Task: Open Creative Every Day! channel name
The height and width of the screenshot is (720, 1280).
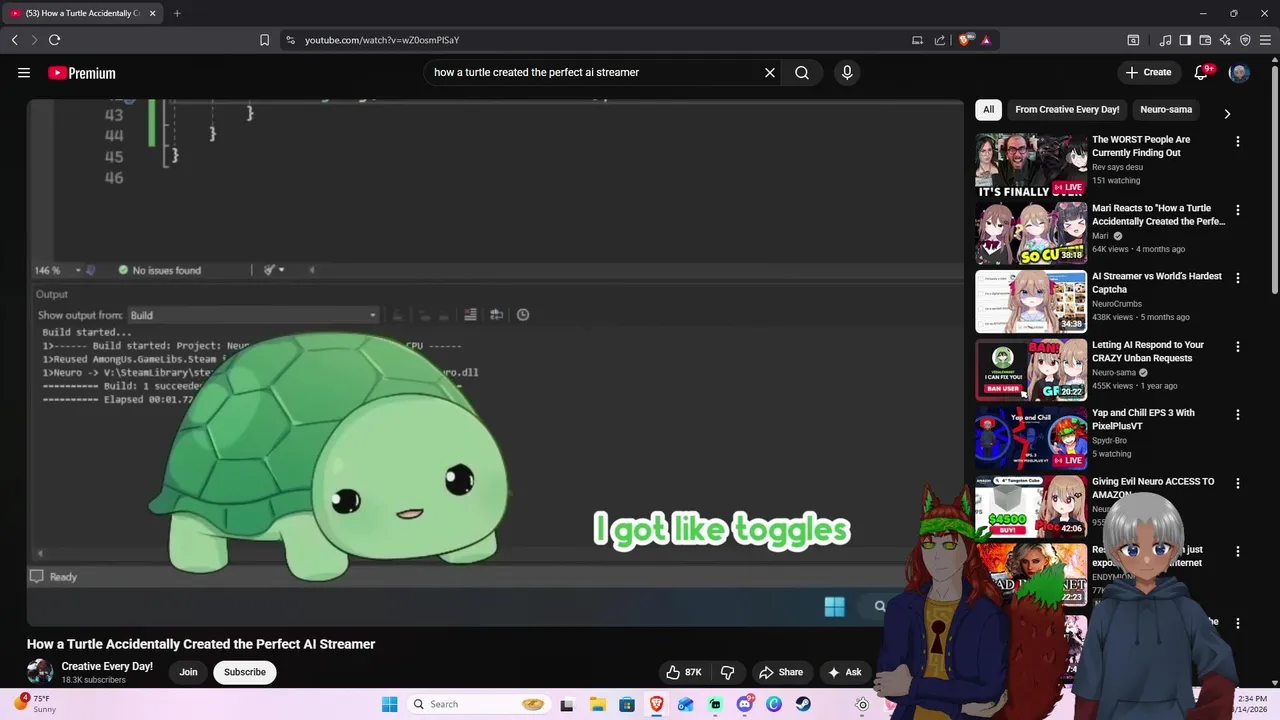Action: (107, 666)
